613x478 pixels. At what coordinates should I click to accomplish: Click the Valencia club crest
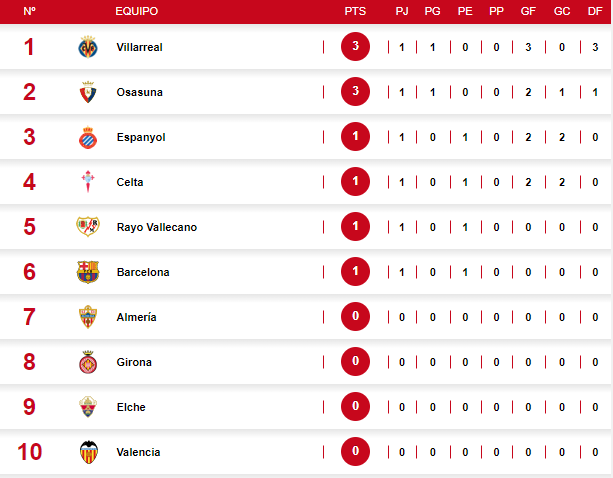click(89, 452)
